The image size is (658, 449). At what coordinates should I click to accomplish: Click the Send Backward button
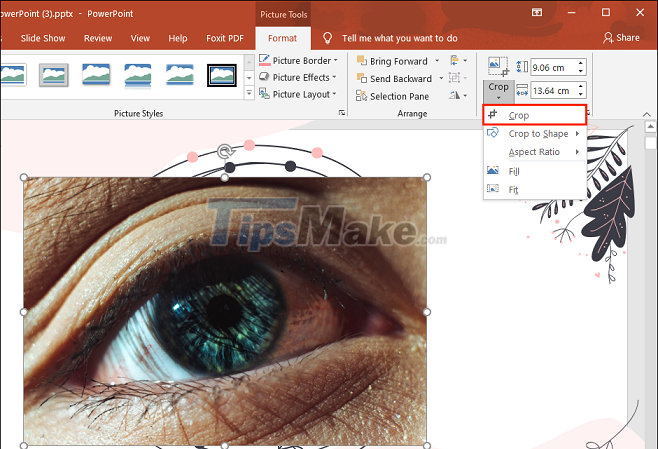pos(394,79)
